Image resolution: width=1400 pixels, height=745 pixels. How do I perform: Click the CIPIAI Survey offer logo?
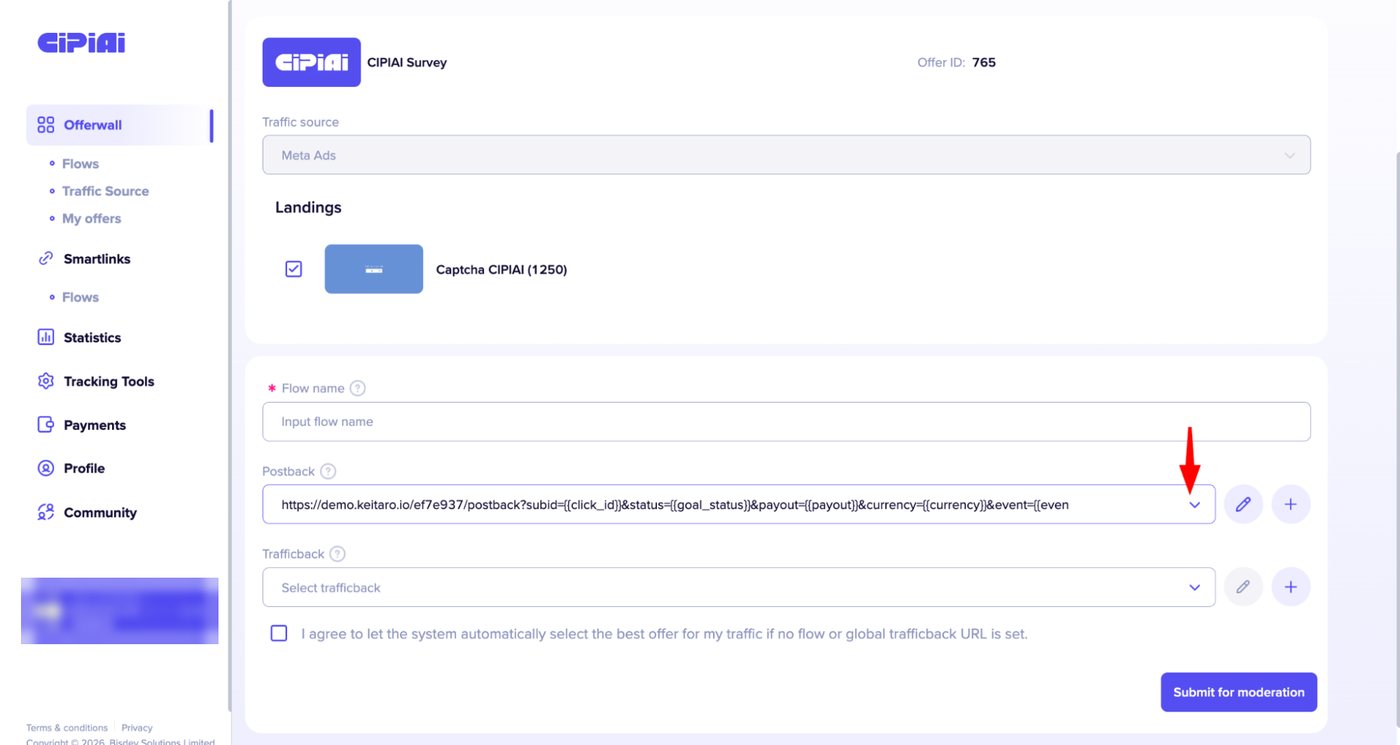coord(311,62)
